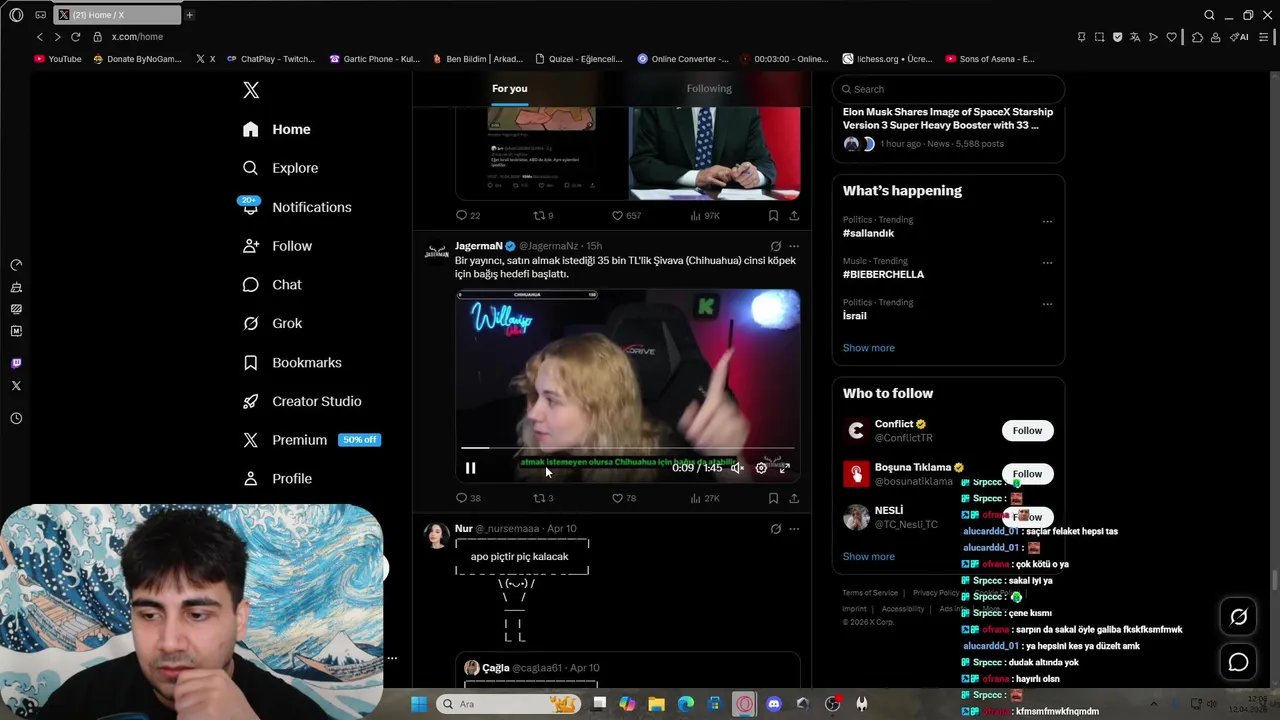Viewport: 1280px width, 720px height.
Task: Open Premium 50% off offer
Action: (x=311, y=440)
